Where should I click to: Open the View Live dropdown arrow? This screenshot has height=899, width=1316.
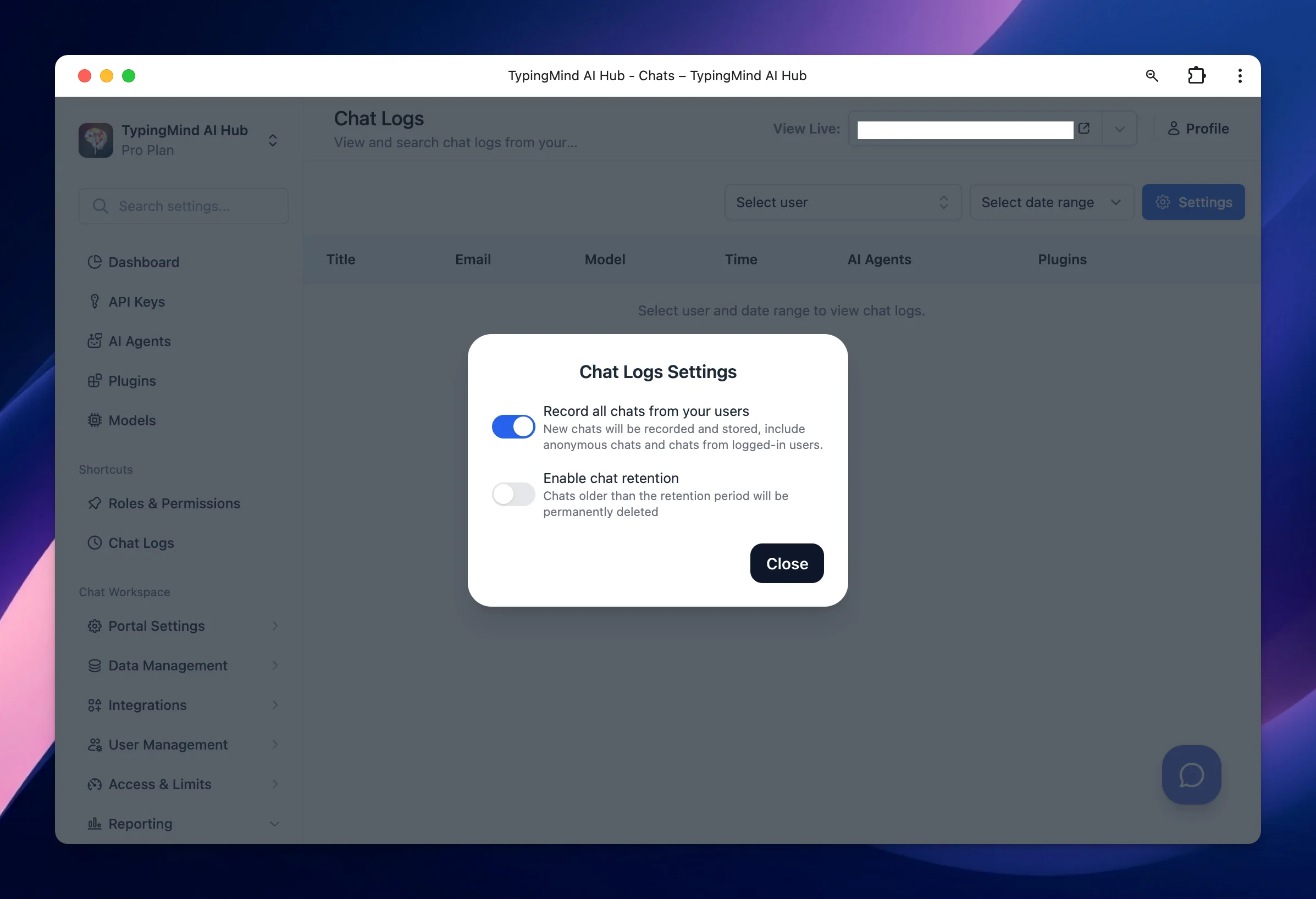click(x=1120, y=129)
